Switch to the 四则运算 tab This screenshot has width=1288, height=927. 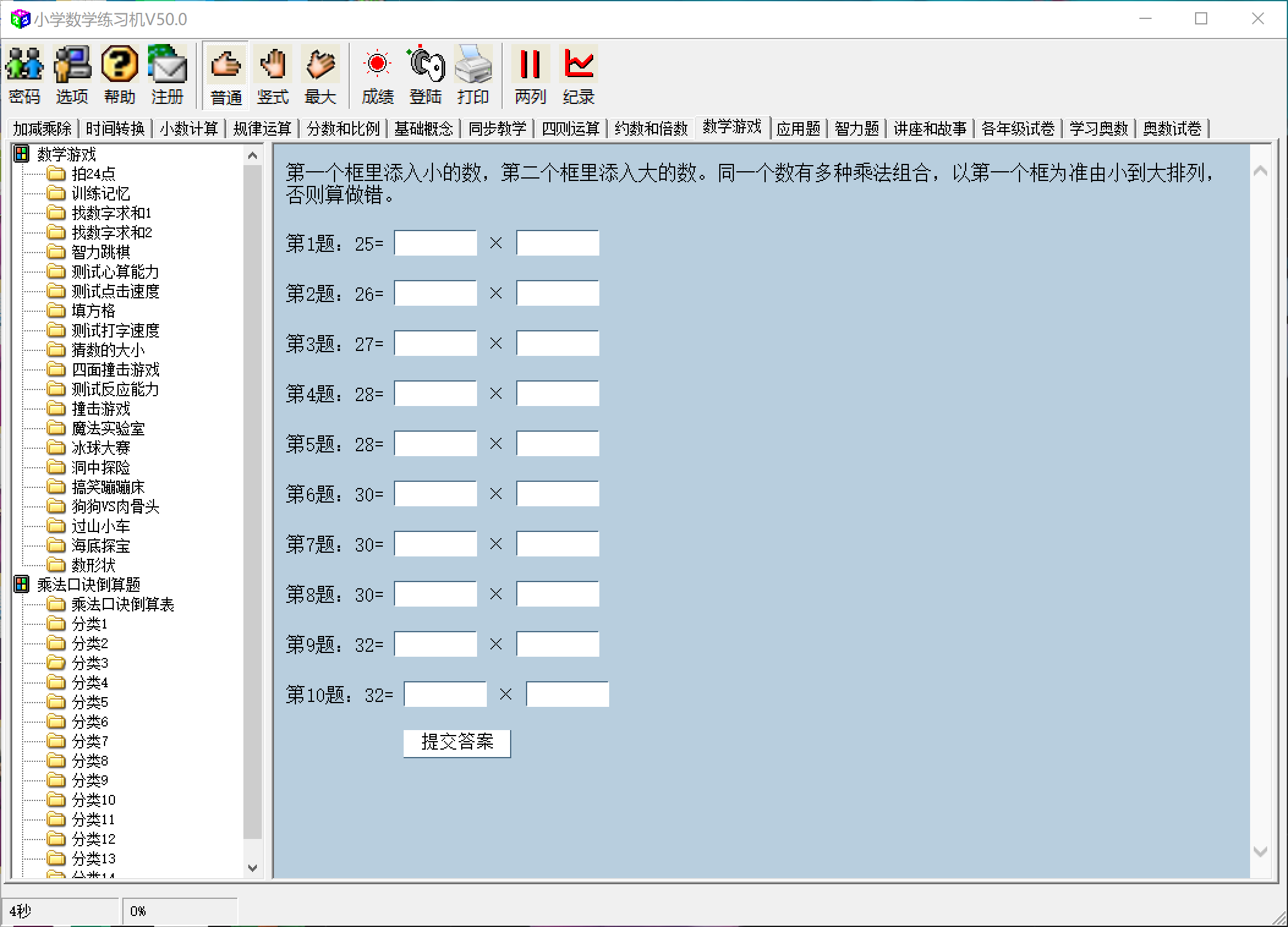(571, 129)
